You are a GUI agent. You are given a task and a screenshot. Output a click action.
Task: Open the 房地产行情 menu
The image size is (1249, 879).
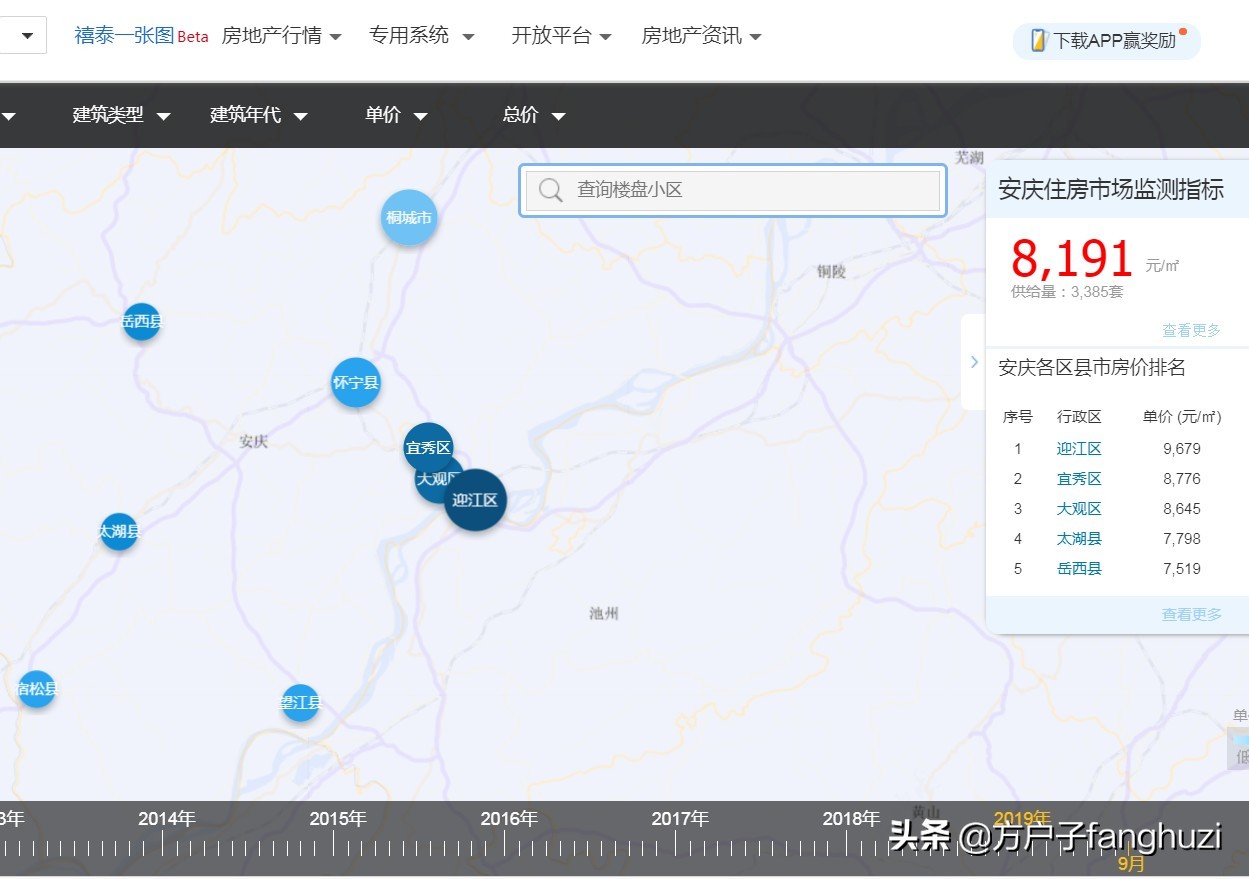(x=281, y=36)
